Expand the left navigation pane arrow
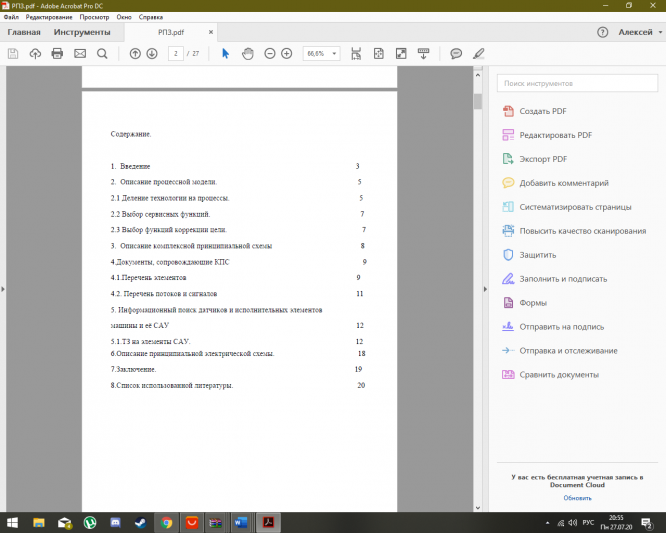This screenshot has width=666, height=533. (x=4, y=289)
